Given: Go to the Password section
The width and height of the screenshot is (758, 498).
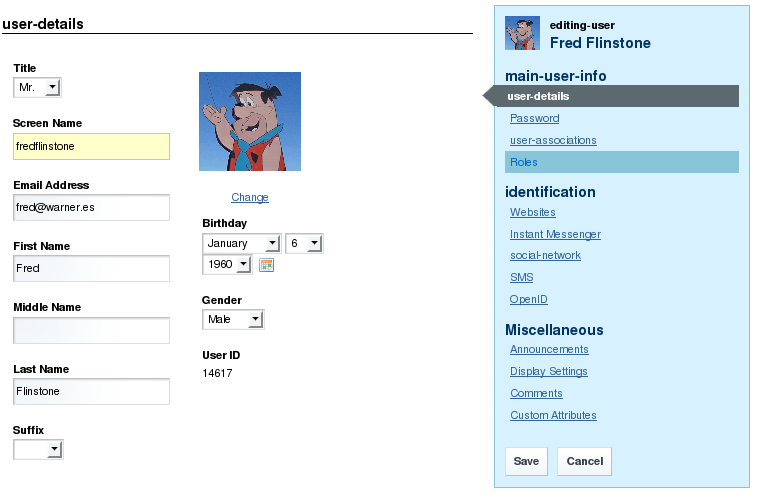Looking at the screenshot, I should click(534, 118).
